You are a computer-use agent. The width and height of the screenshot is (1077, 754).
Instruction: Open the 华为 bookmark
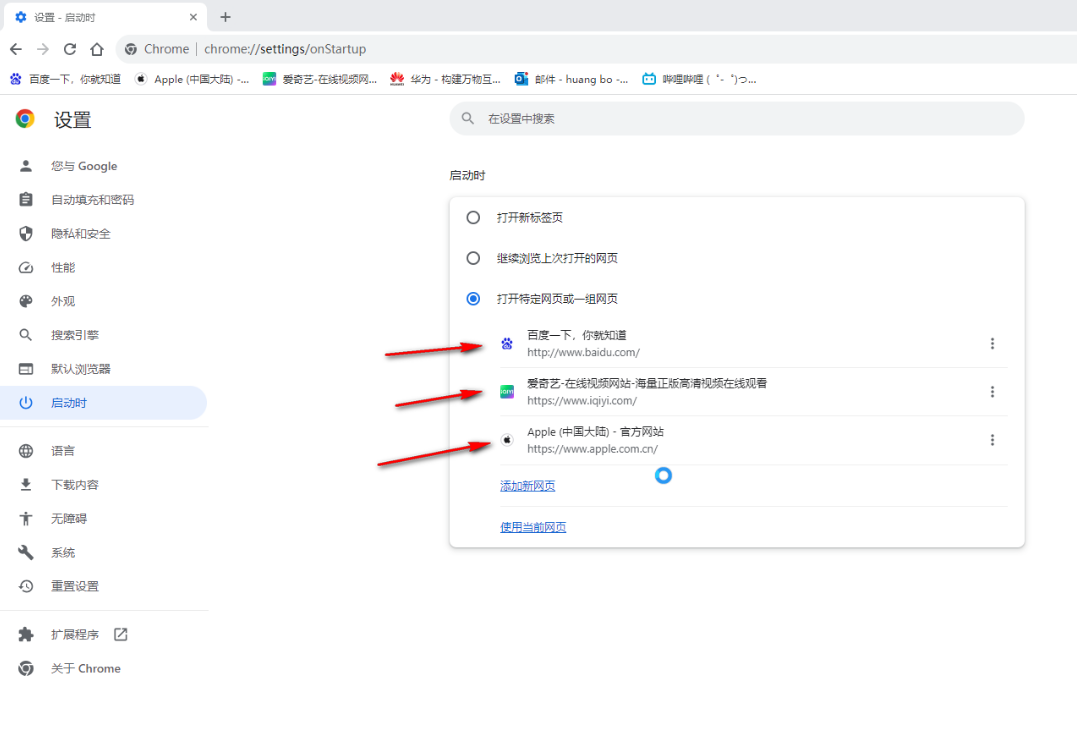click(x=446, y=79)
